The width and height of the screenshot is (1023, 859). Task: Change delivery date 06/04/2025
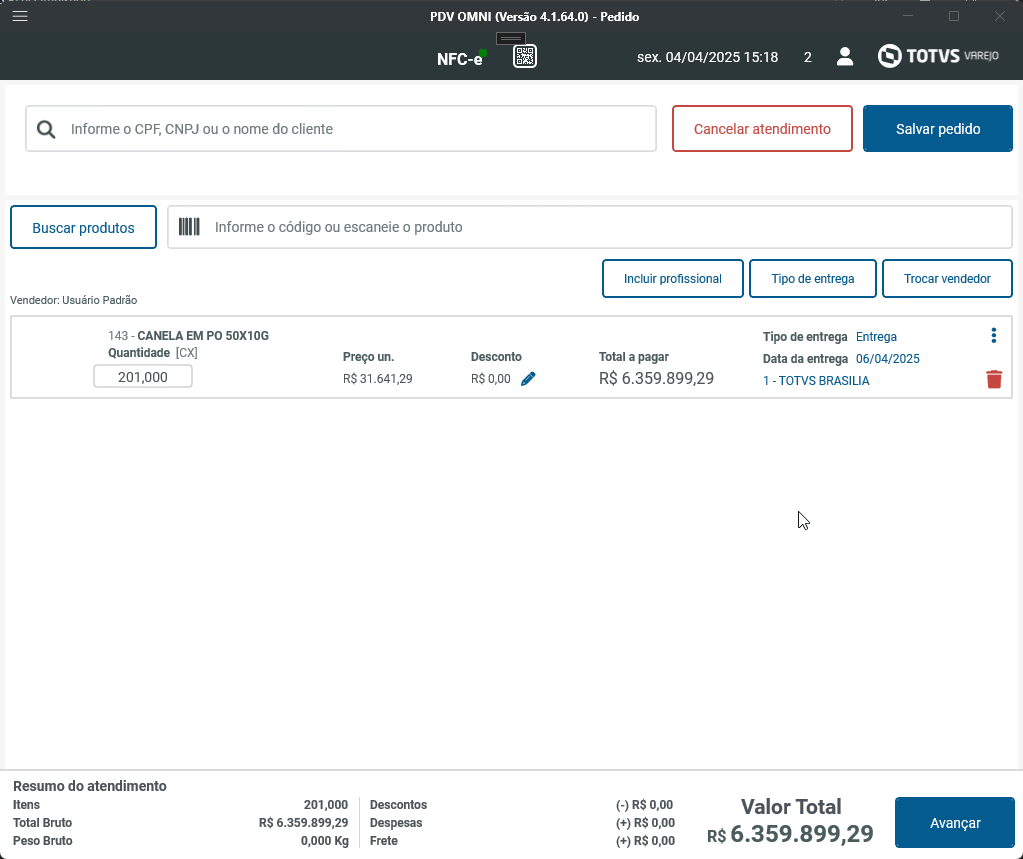[x=888, y=359]
